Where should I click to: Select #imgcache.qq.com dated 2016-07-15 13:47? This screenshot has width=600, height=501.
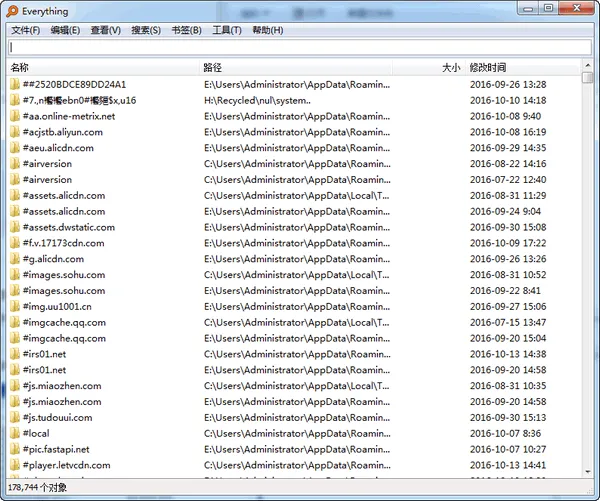click(x=64, y=323)
